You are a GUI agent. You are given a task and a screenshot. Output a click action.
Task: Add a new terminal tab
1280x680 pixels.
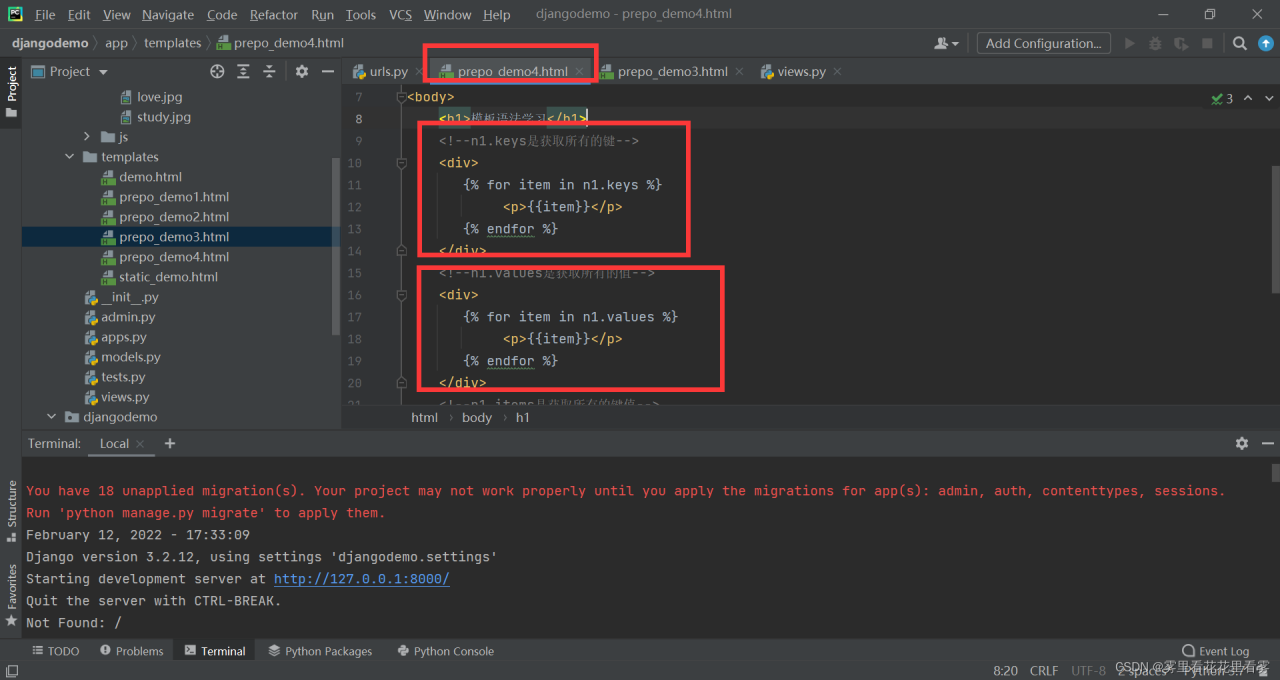(170, 443)
